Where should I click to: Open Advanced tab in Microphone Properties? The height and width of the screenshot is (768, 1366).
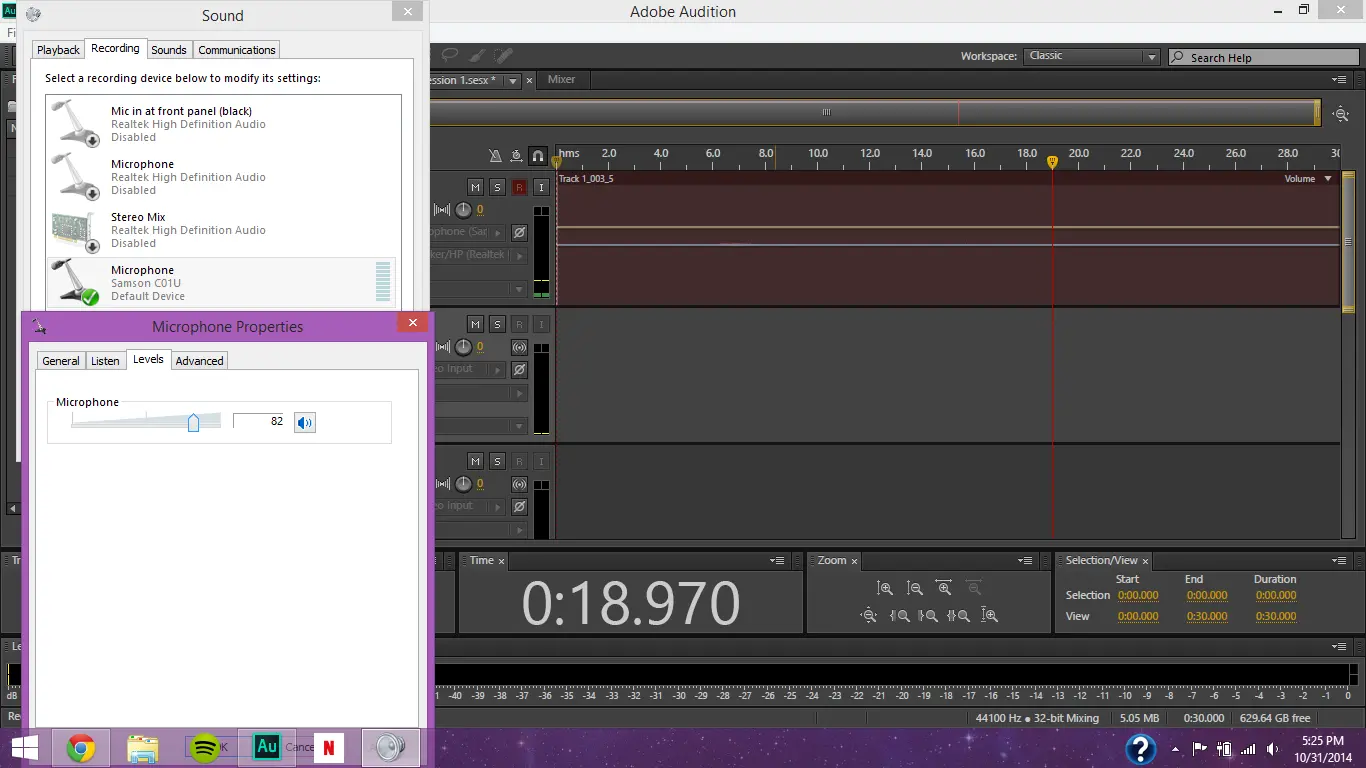(x=199, y=361)
